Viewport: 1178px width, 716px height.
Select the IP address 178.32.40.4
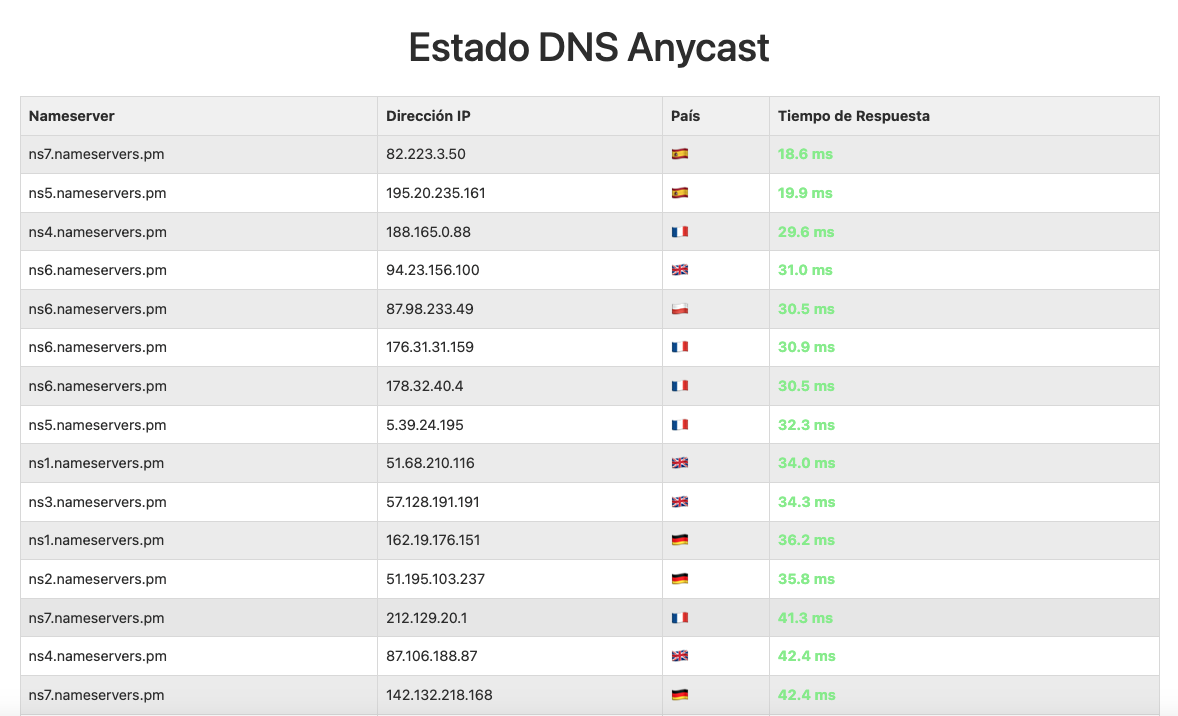coord(425,386)
